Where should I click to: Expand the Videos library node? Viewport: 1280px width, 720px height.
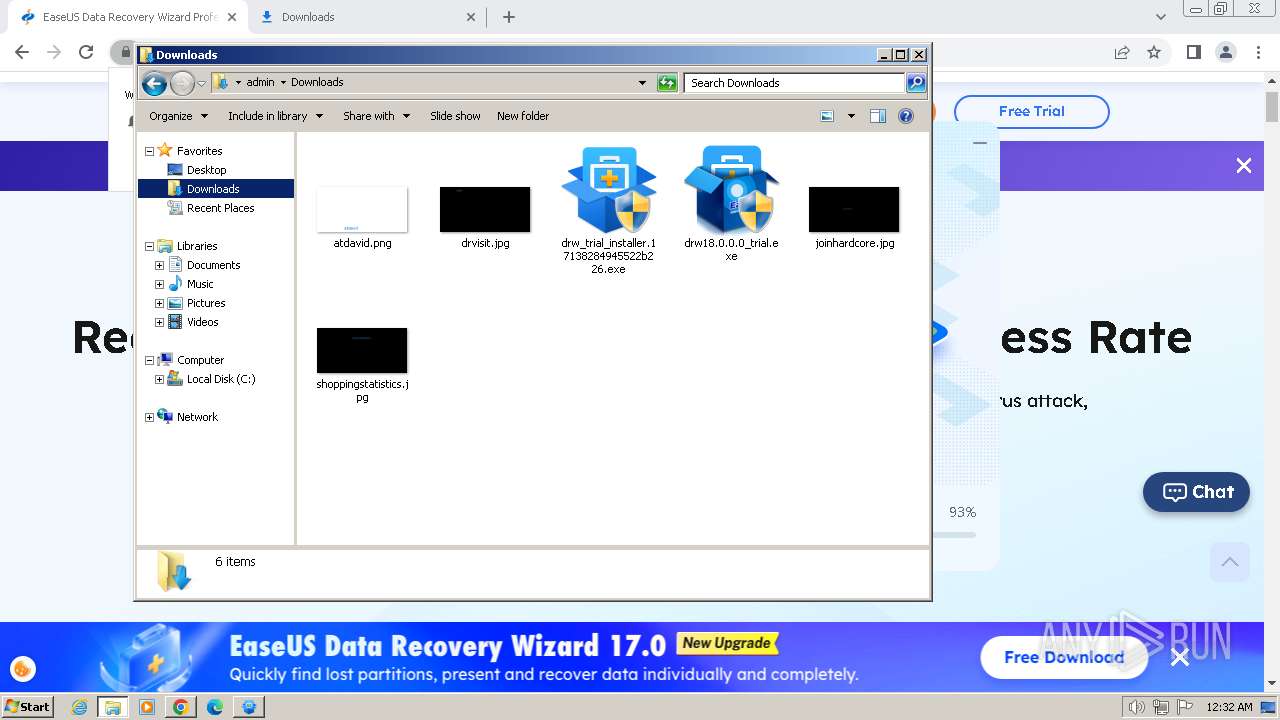pyautogui.click(x=159, y=322)
